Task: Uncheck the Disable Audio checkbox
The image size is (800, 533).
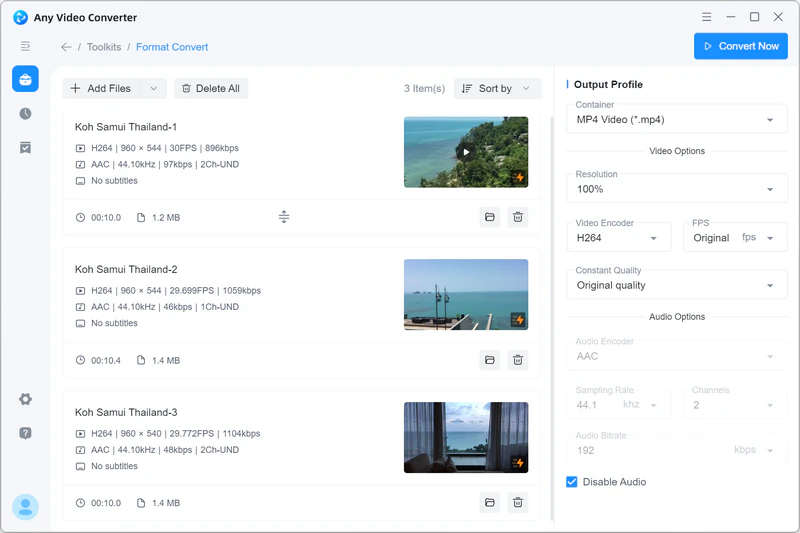Action: pyautogui.click(x=572, y=482)
